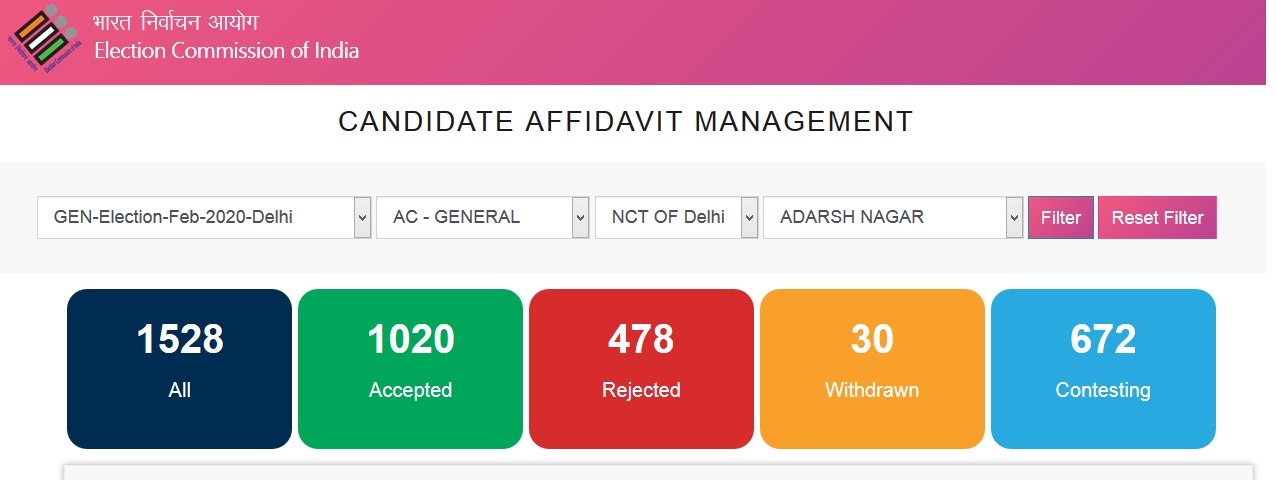Select the green Accepted card
The width and height of the screenshot is (1277, 480).
pos(410,369)
